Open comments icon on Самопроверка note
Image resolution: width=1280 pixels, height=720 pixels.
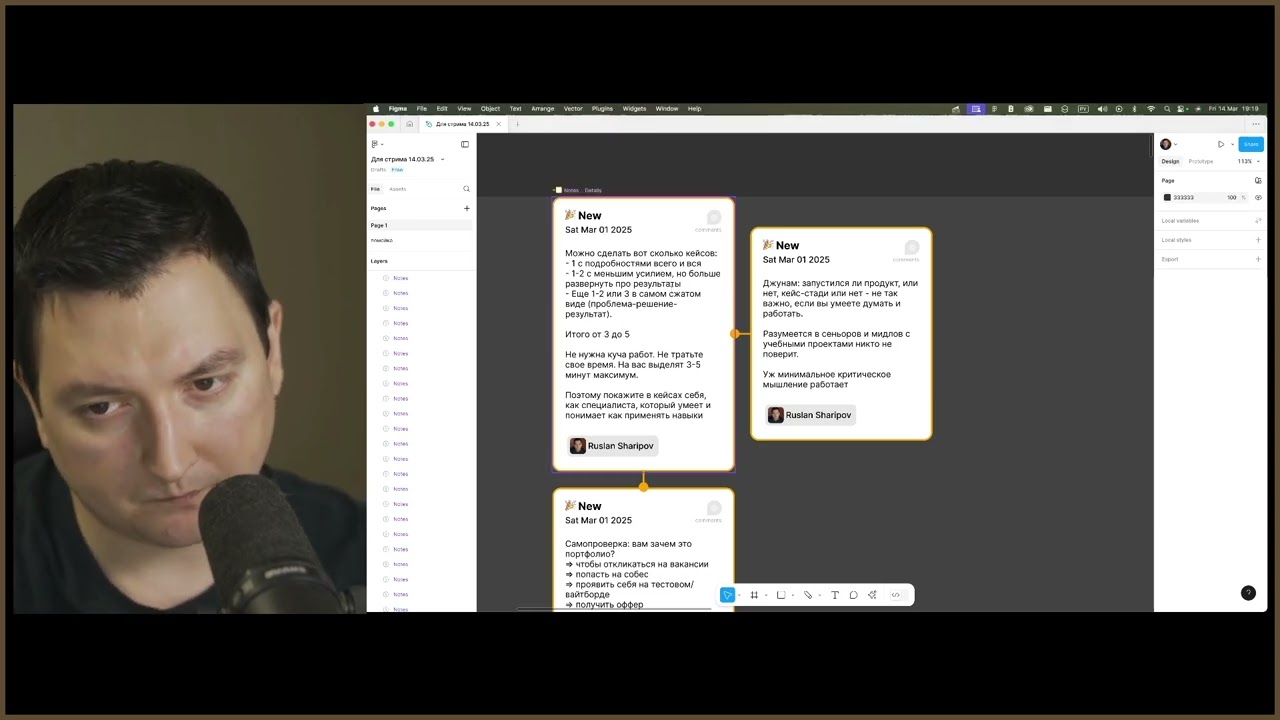pyautogui.click(x=713, y=510)
